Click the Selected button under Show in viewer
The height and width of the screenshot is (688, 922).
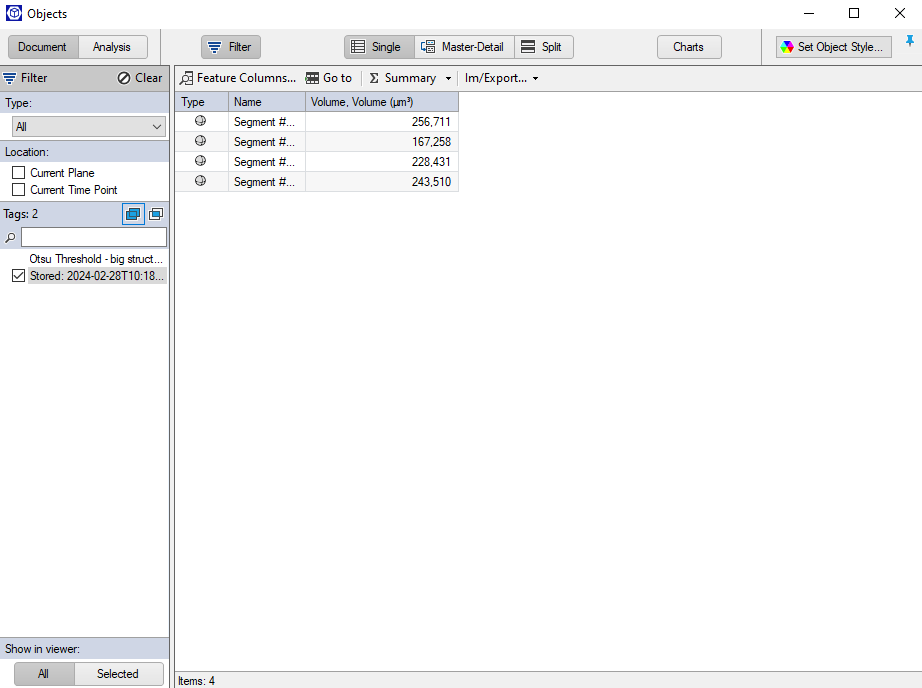tap(118, 673)
